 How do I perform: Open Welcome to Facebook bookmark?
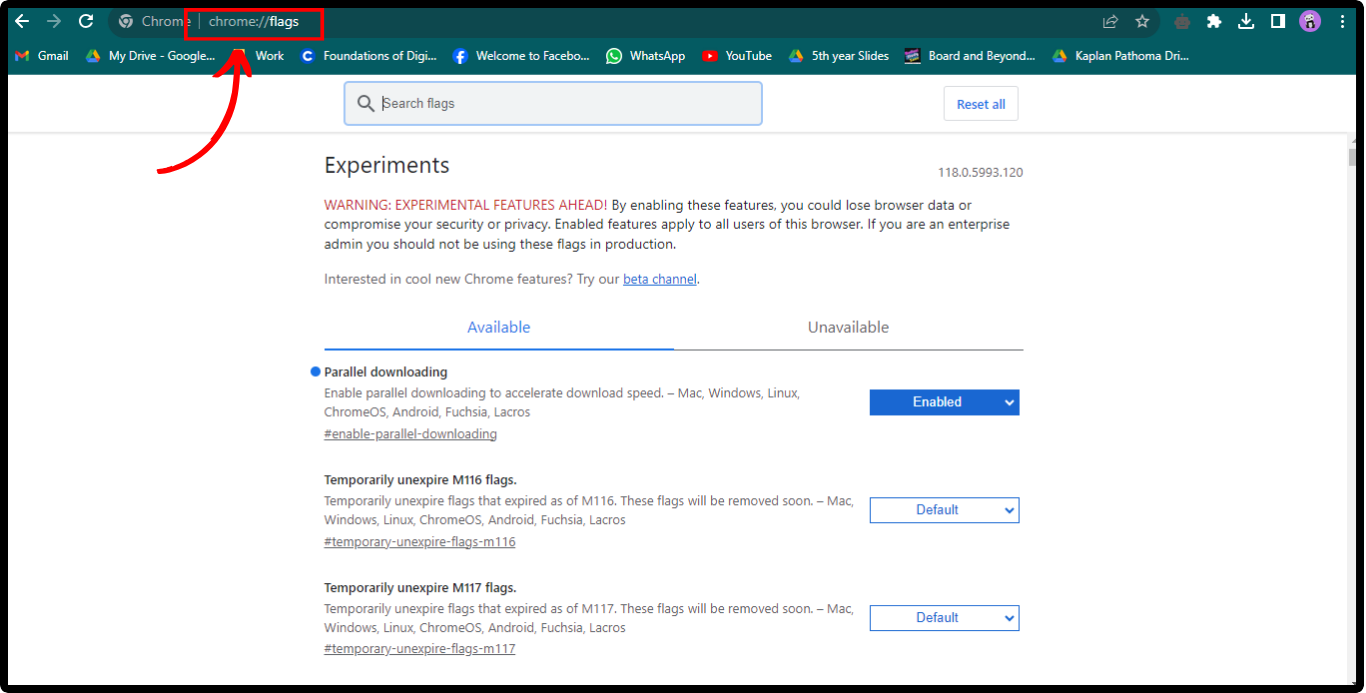point(521,56)
